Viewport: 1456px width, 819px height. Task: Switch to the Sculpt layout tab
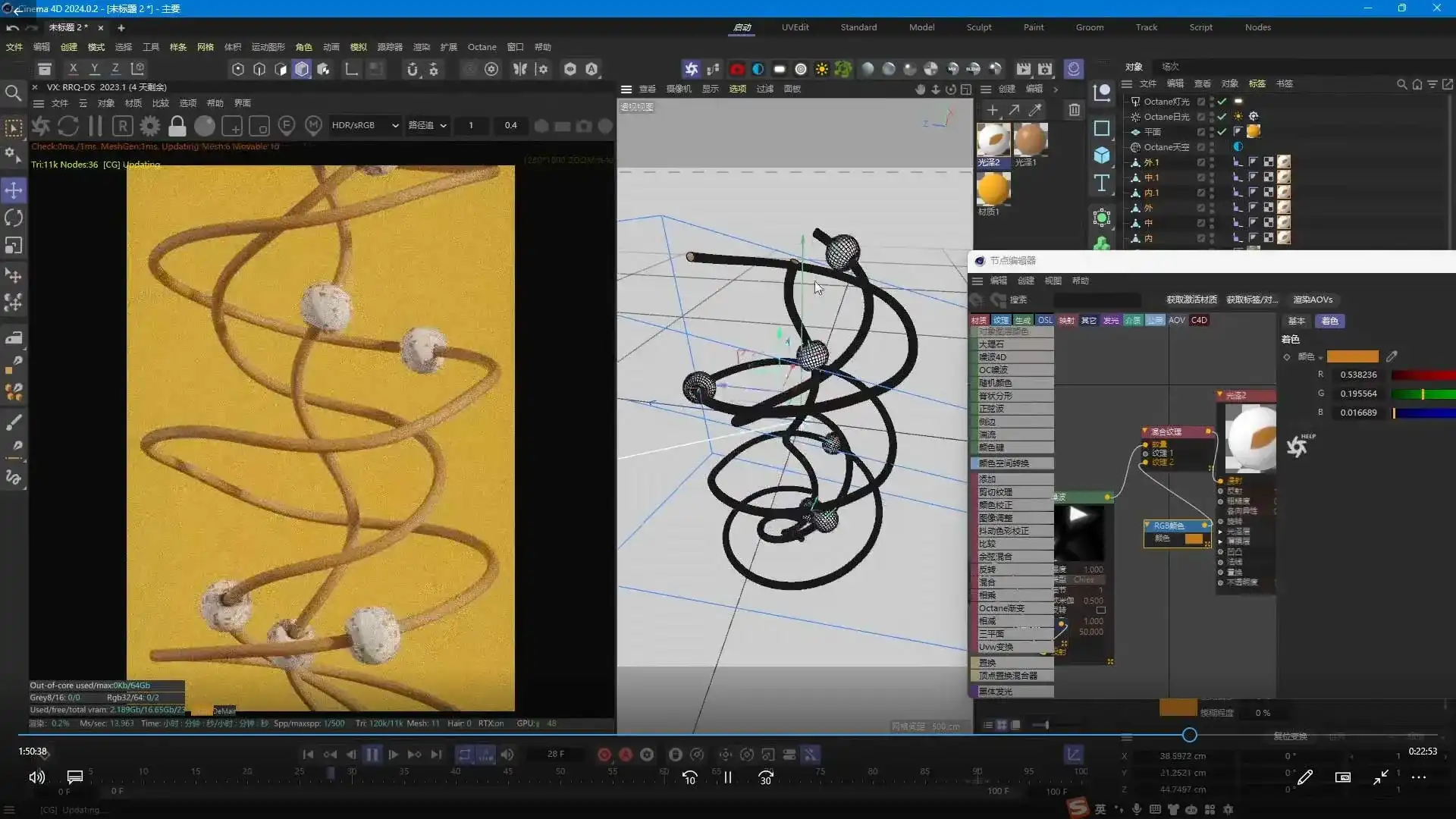(x=978, y=27)
